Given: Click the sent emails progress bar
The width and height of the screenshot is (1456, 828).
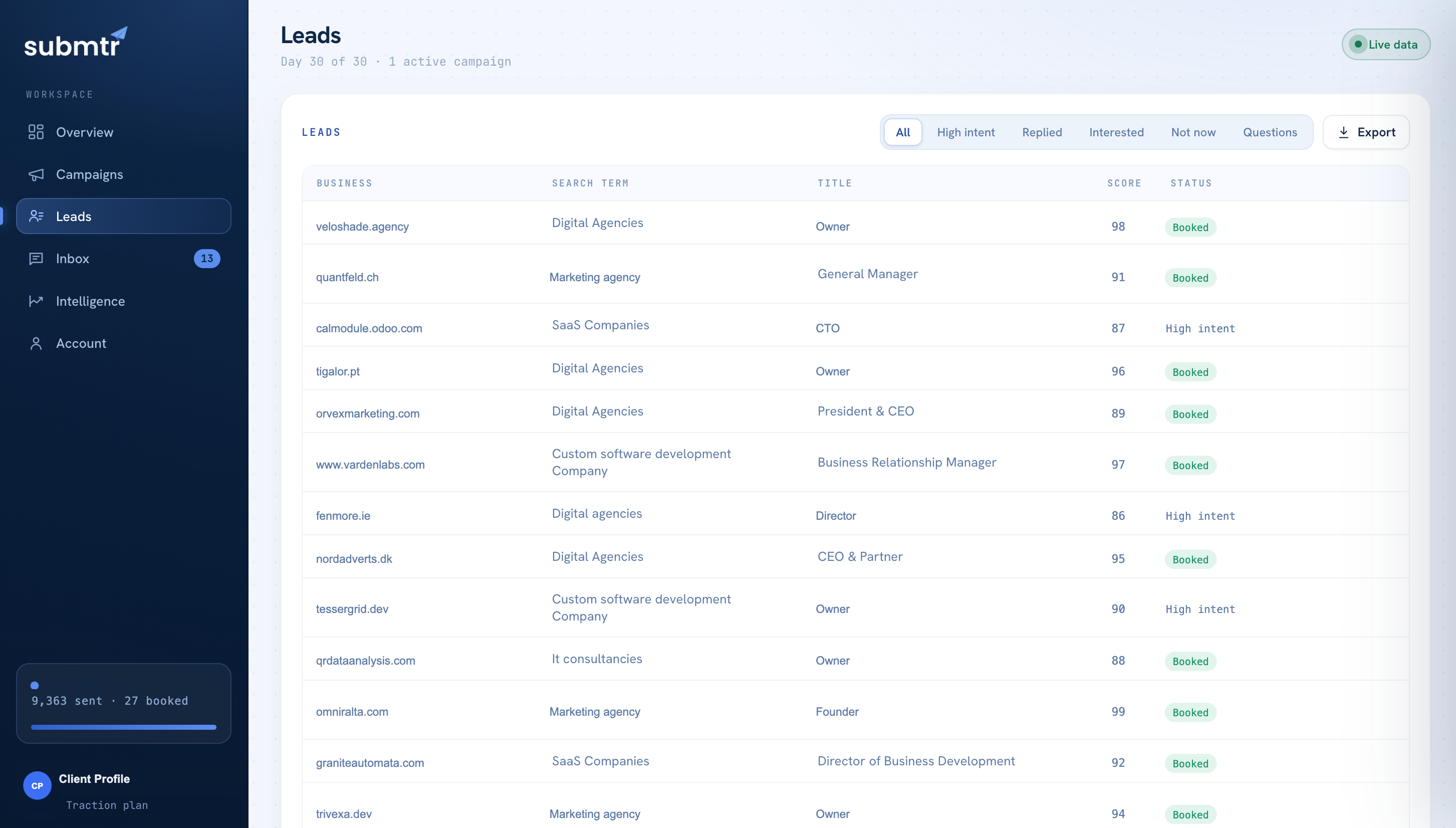Looking at the screenshot, I should coord(123,727).
